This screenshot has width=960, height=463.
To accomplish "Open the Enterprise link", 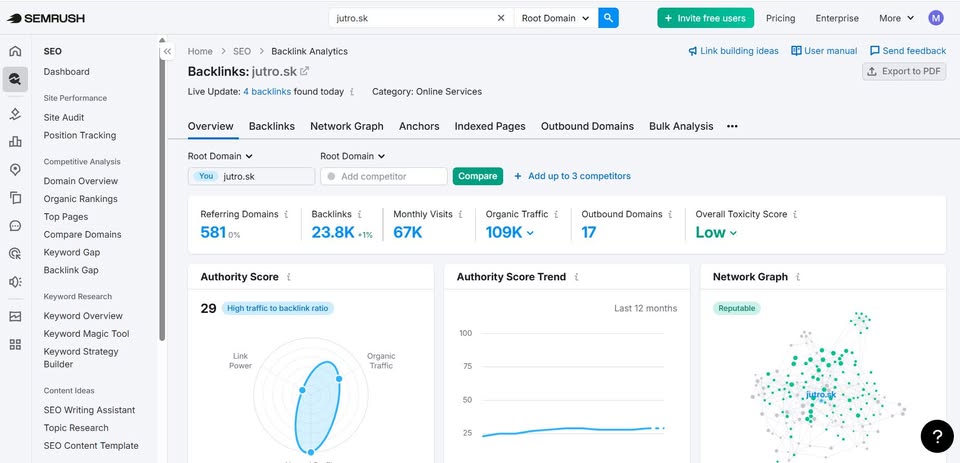I will [x=837, y=18].
